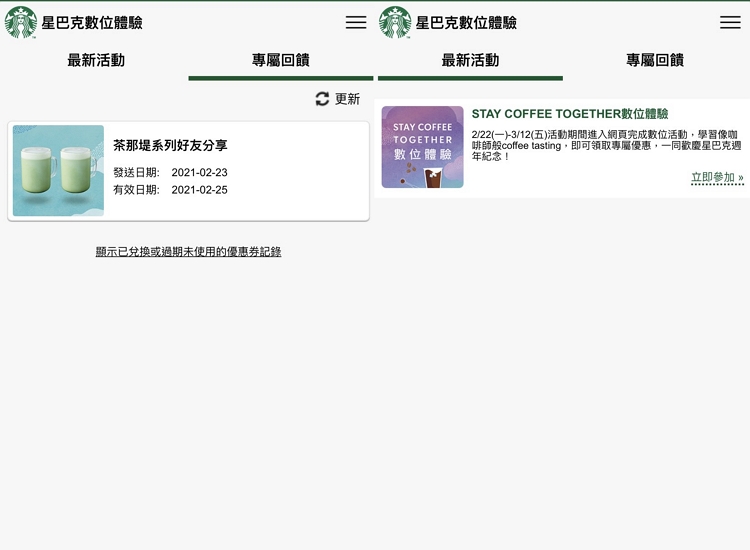Image resolution: width=750 pixels, height=550 pixels.
Task: Click the 更新 refresh label
Action: [347, 99]
